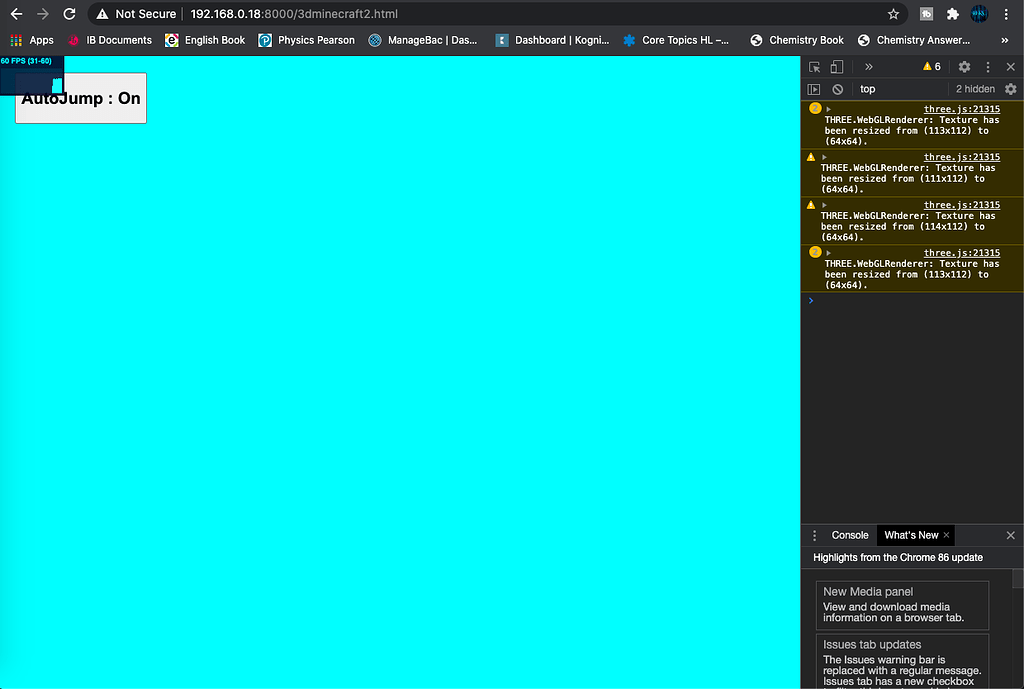Click the What's New panel scrollbar thumb
The width and height of the screenshot is (1024, 689).
1017,578
